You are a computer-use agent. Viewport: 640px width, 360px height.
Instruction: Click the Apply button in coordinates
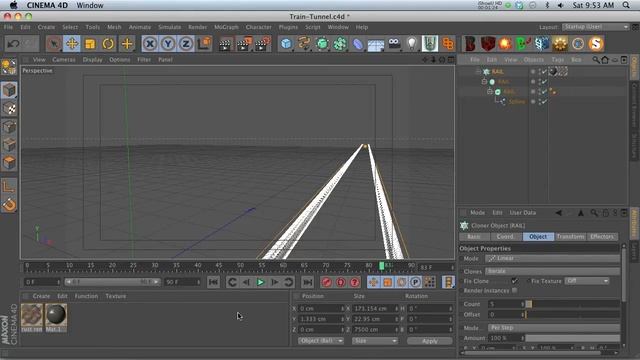point(430,341)
